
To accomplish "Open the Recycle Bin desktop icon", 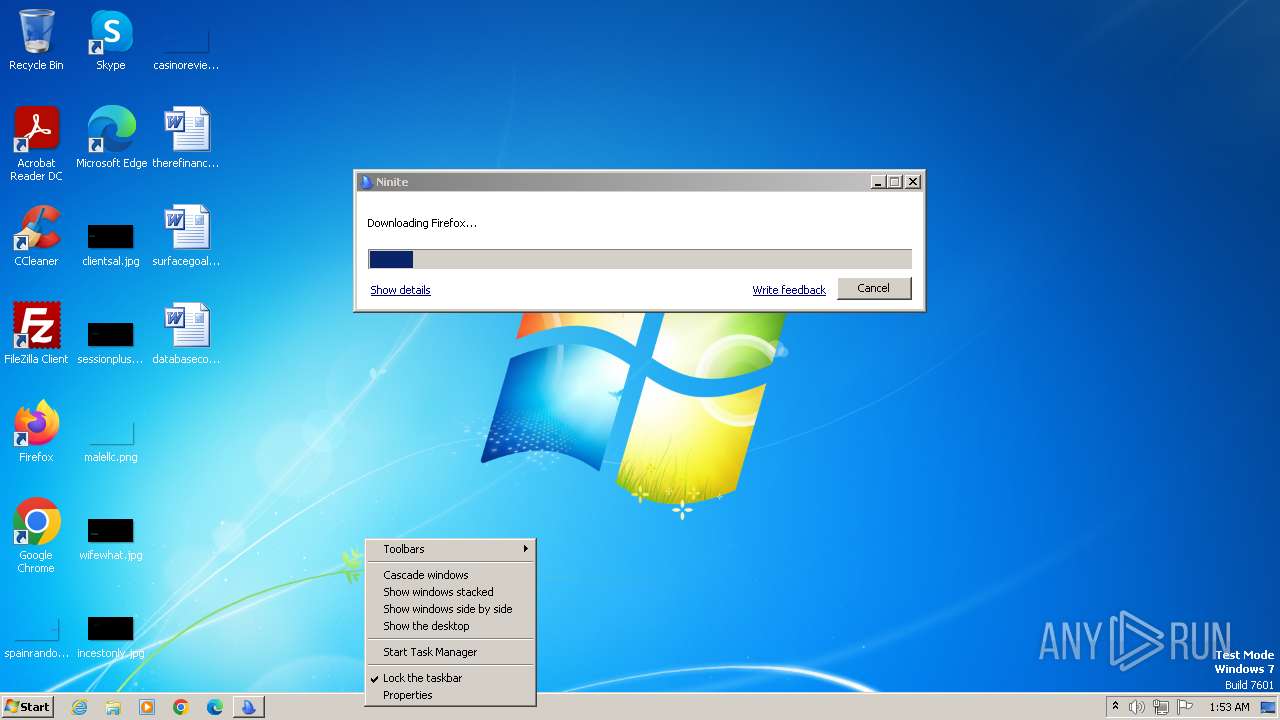I will (x=36, y=40).
